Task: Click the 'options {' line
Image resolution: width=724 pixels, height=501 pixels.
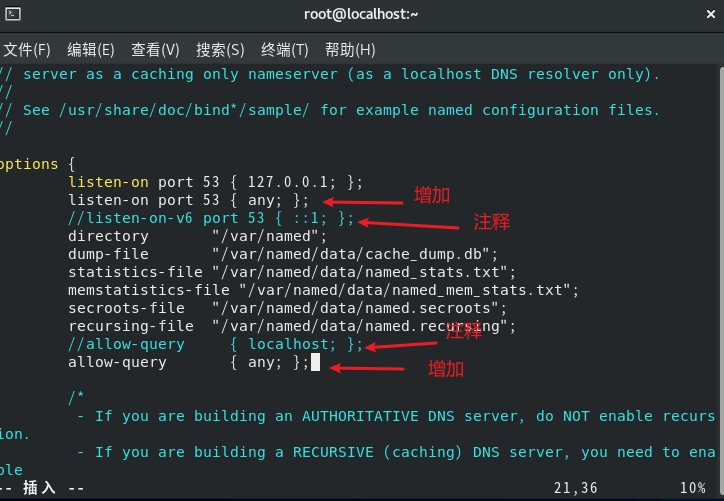Action: (37, 164)
